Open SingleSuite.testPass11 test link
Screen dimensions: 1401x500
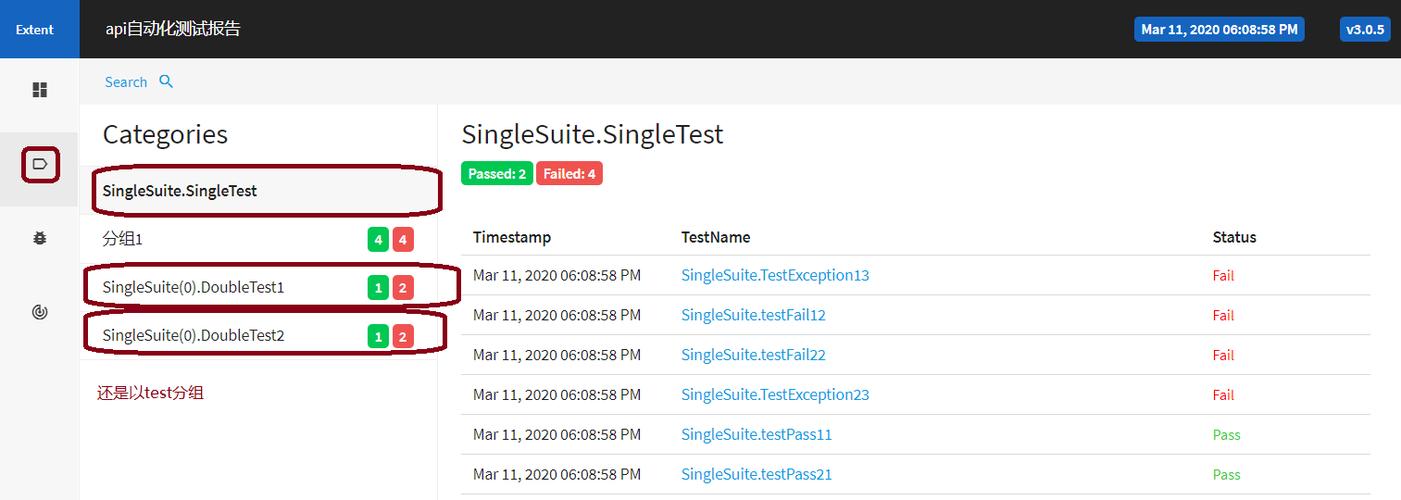(756, 434)
